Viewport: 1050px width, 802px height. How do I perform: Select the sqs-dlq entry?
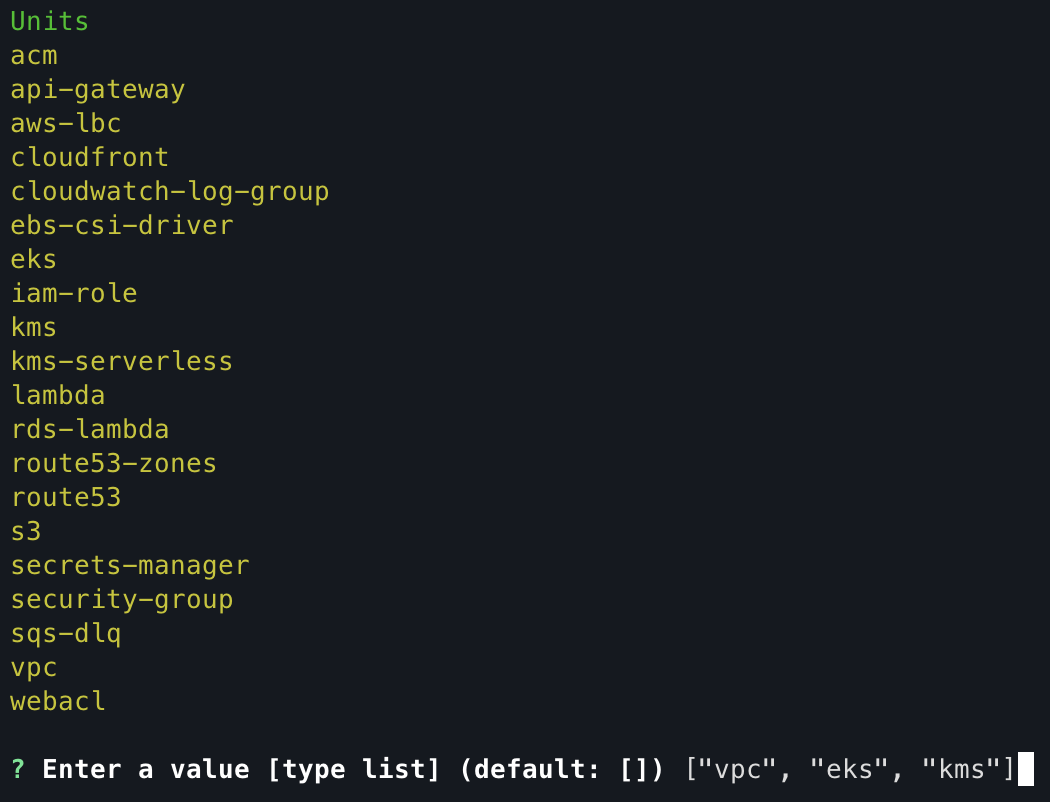pyautogui.click(x=66, y=633)
